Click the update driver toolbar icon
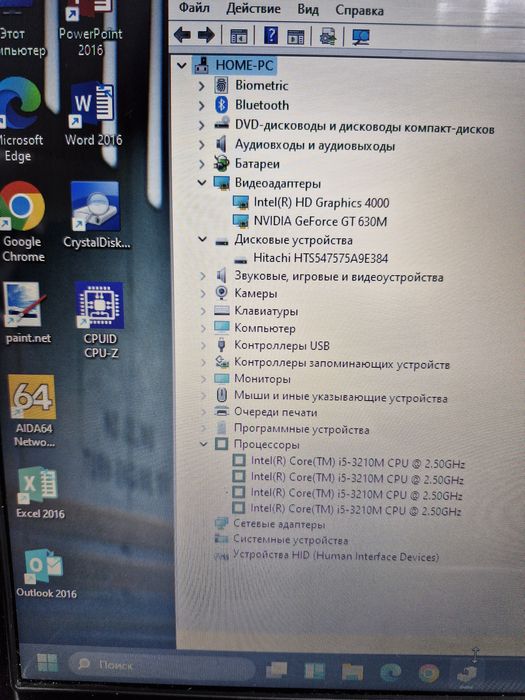The width and height of the screenshot is (525, 700). [x=328, y=37]
